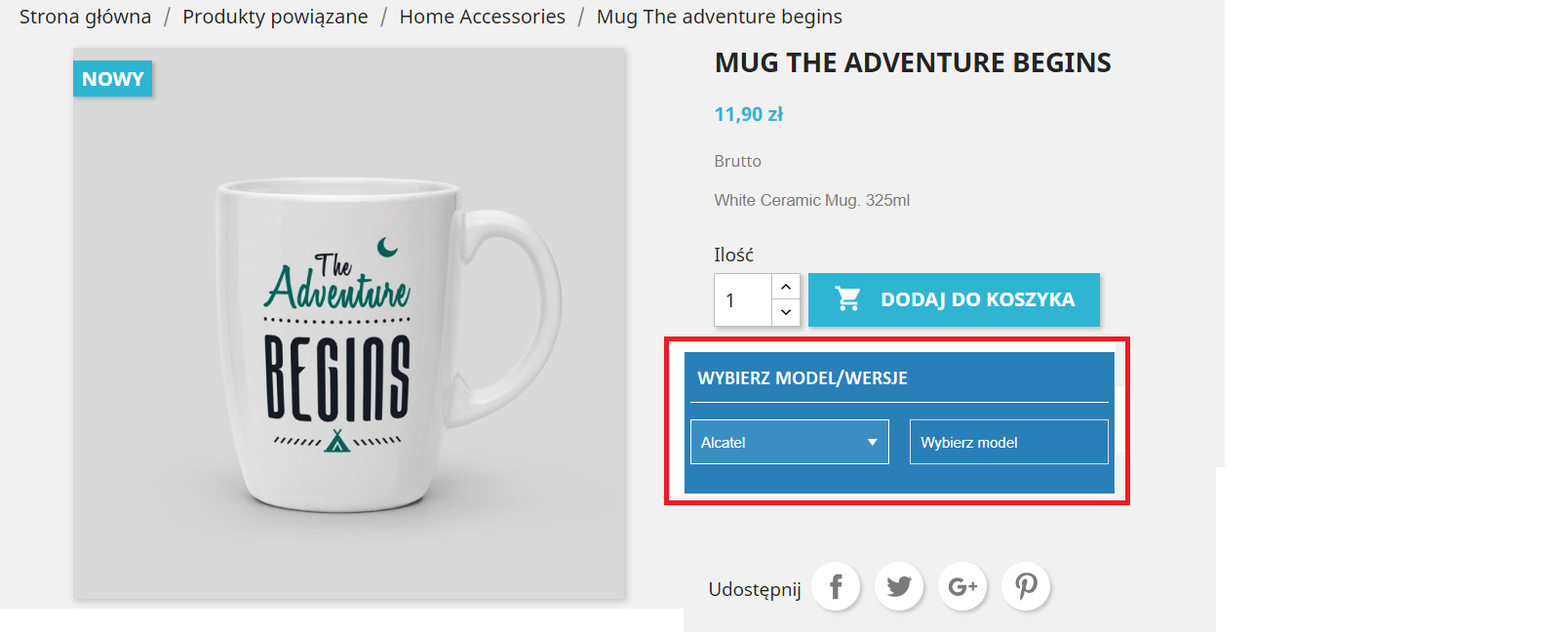Click the 11,90 zł price
Image resolution: width=1568 pixels, height=632 pixels.
tap(748, 114)
